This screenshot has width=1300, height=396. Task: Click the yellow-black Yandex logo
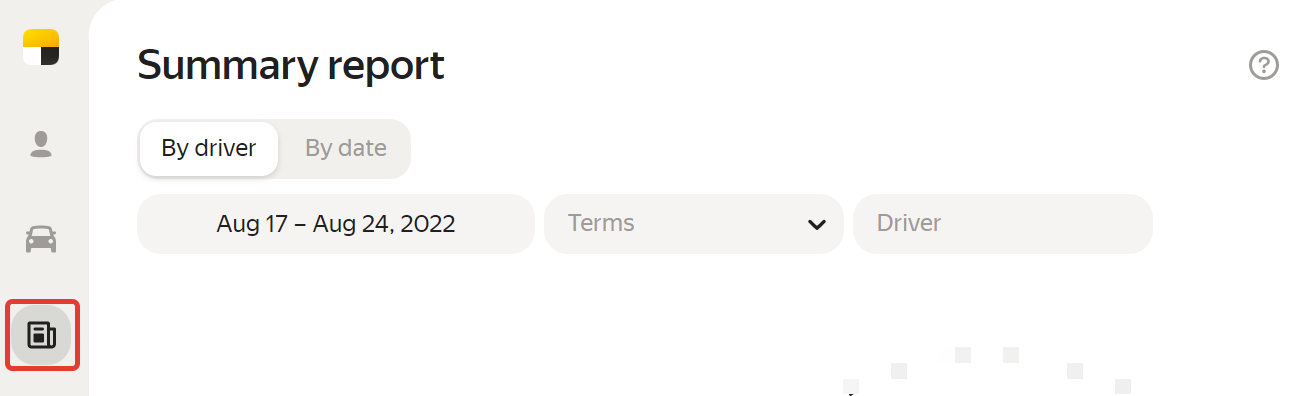[x=41, y=48]
